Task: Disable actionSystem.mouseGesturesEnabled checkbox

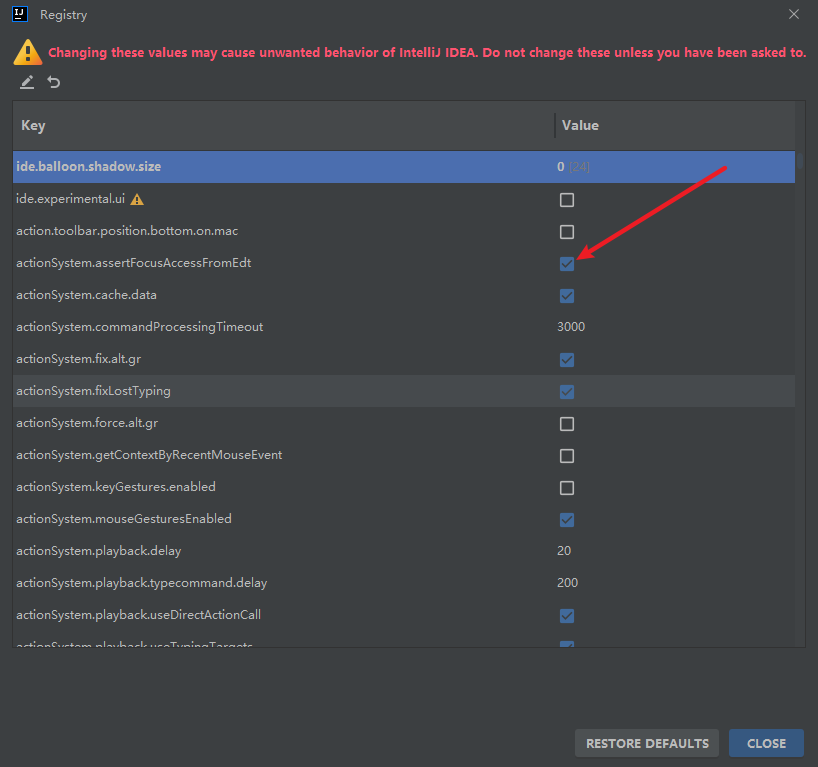Action: 567,520
